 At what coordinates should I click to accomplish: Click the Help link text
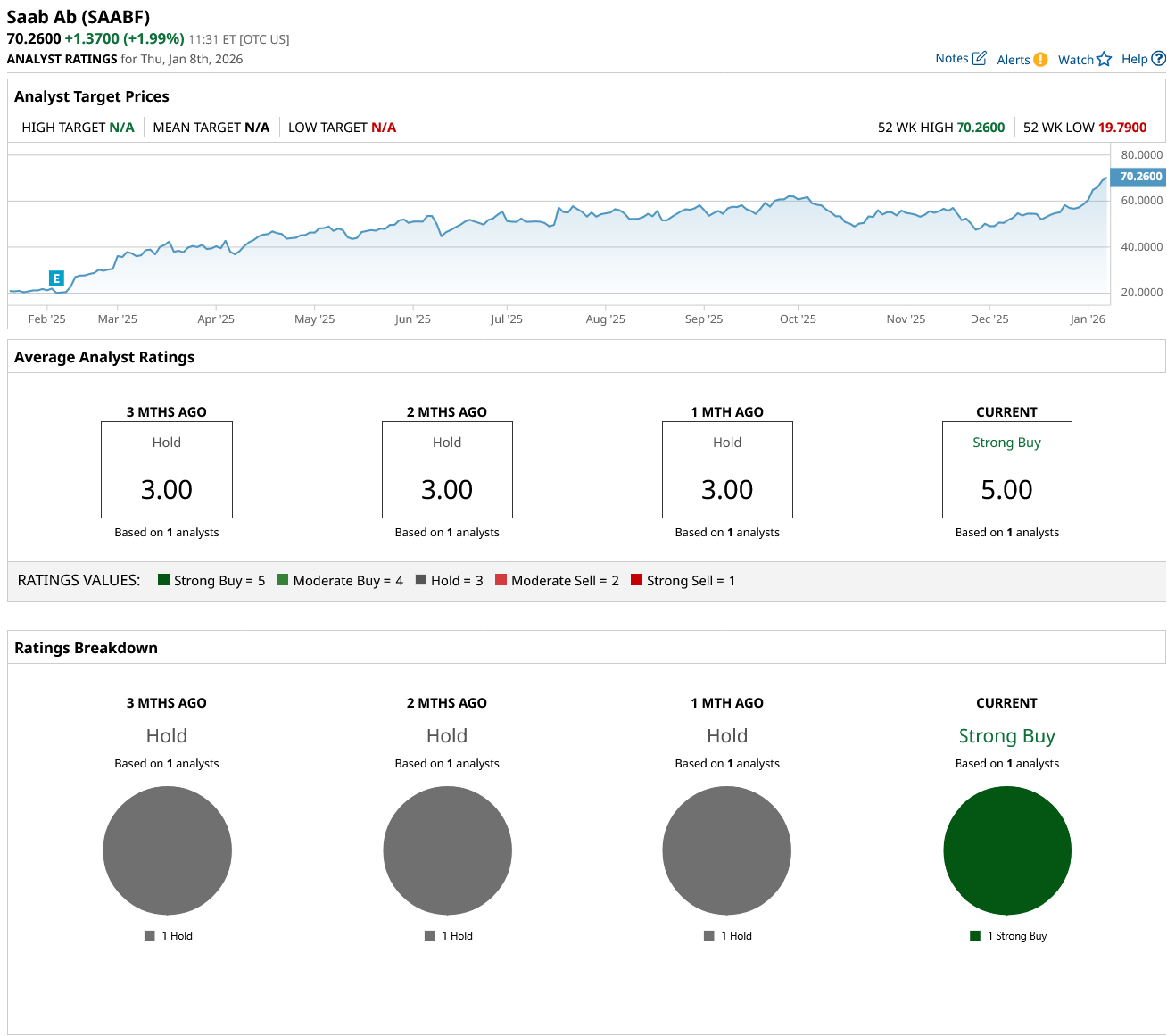pos(1134,59)
